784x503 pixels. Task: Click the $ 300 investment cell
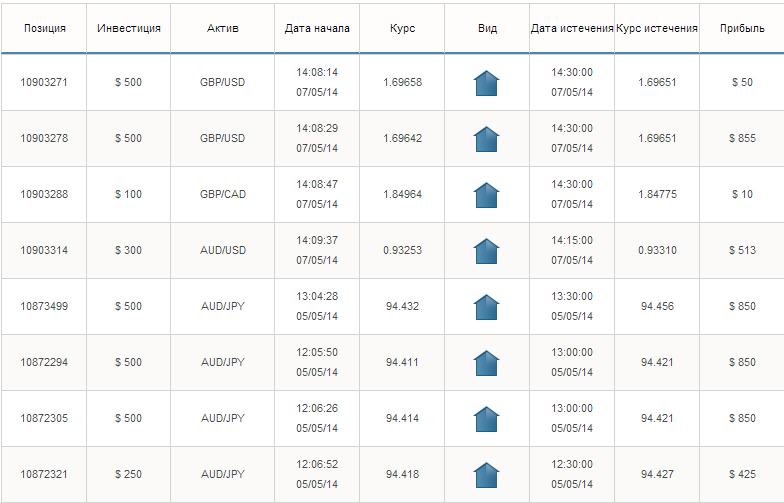[x=128, y=250]
